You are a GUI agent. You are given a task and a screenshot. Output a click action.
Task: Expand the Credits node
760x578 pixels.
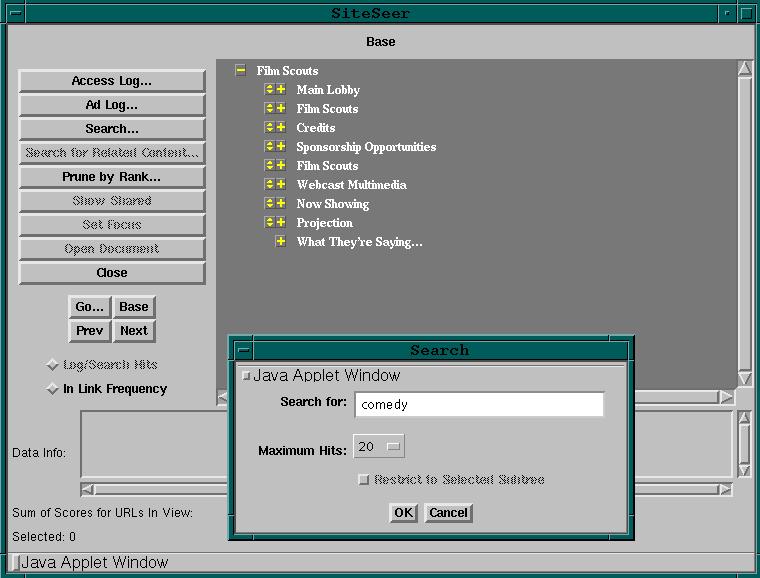(281, 127)
